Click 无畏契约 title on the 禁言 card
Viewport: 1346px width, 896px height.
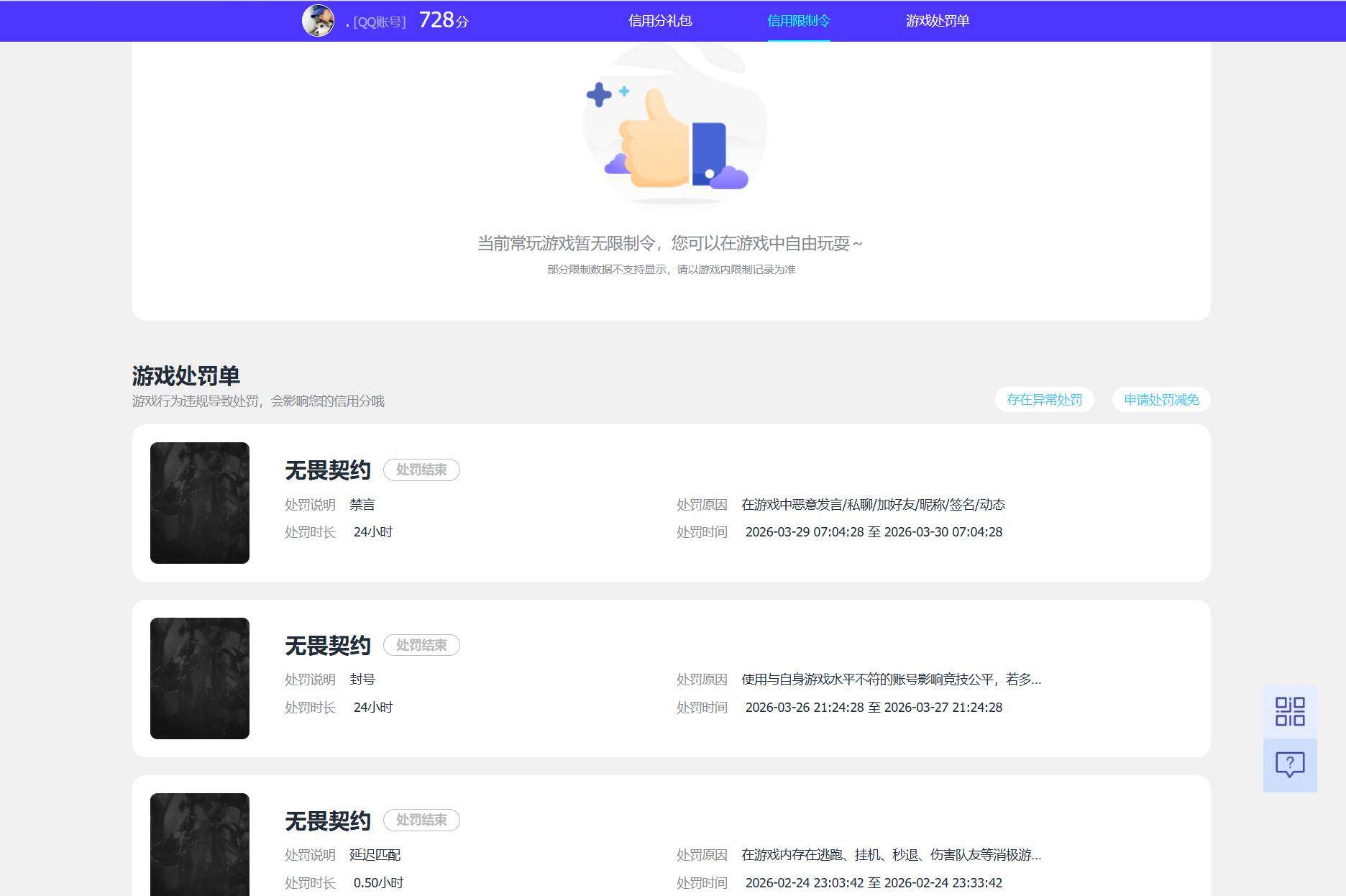328,470
